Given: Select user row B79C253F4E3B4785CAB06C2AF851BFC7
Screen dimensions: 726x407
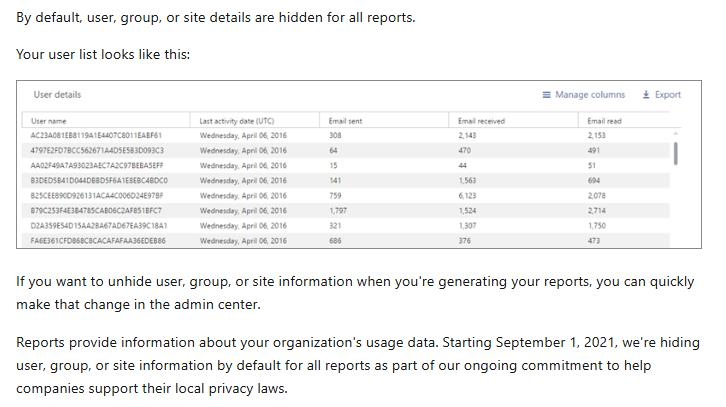Looking at the screenshot, I should coord(96,211).
